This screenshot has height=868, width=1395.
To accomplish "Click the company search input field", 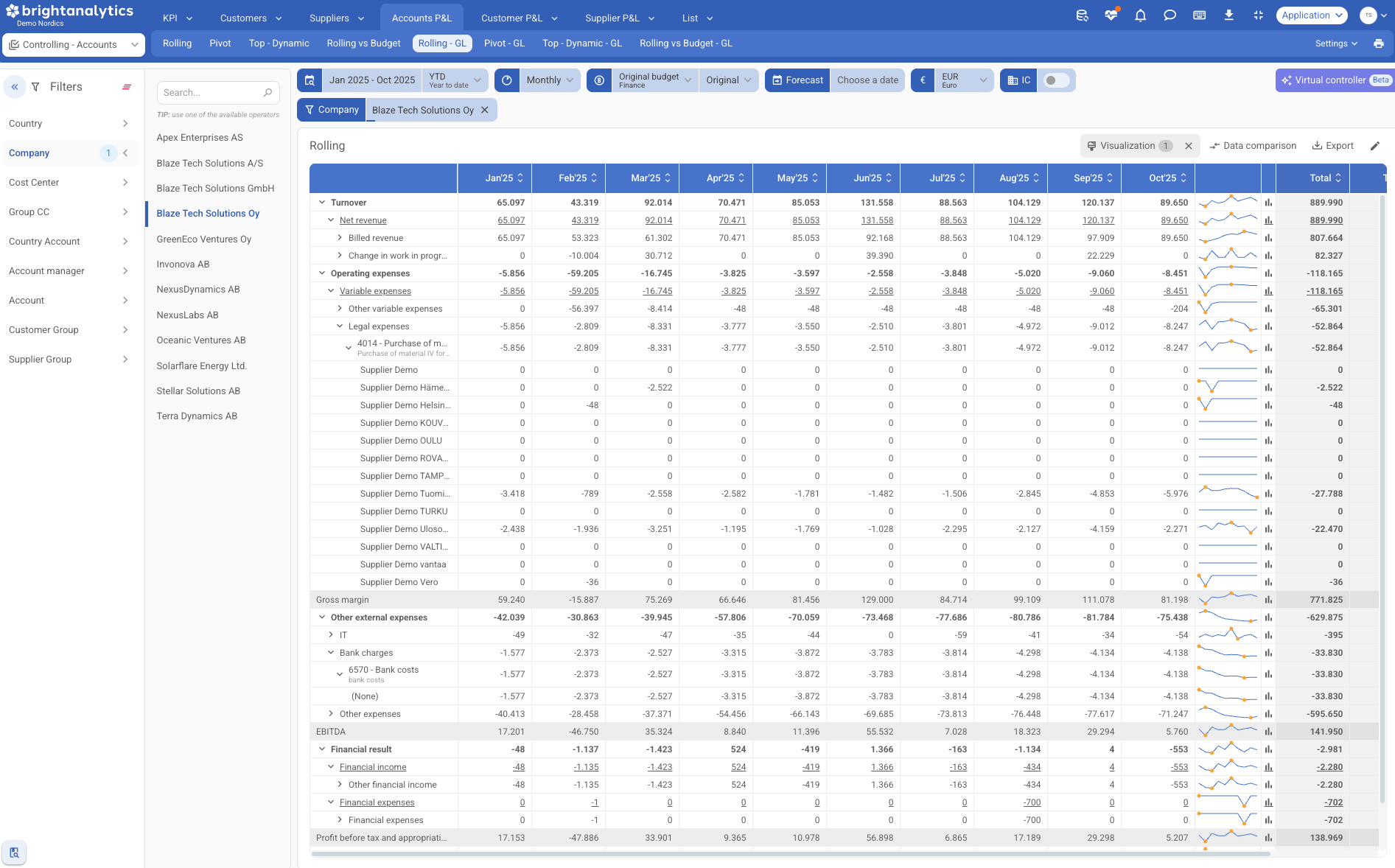I will pos(211,93).
